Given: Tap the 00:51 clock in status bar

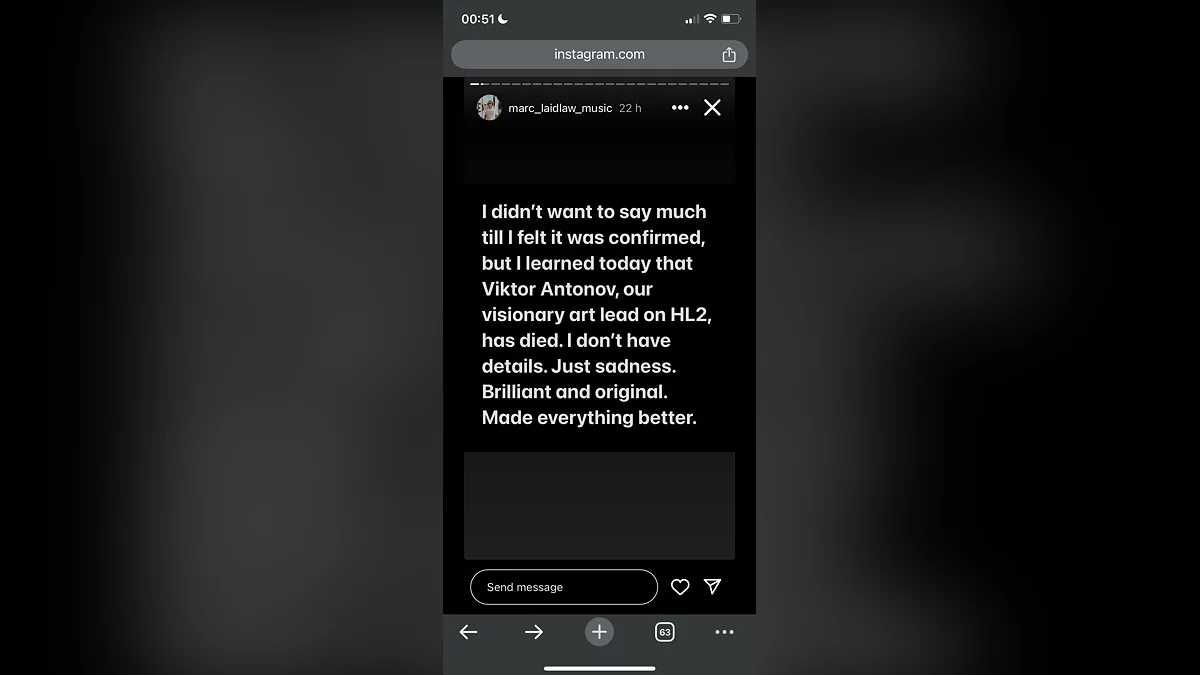Looking at the screenshot, I should [x=478, y=19].
